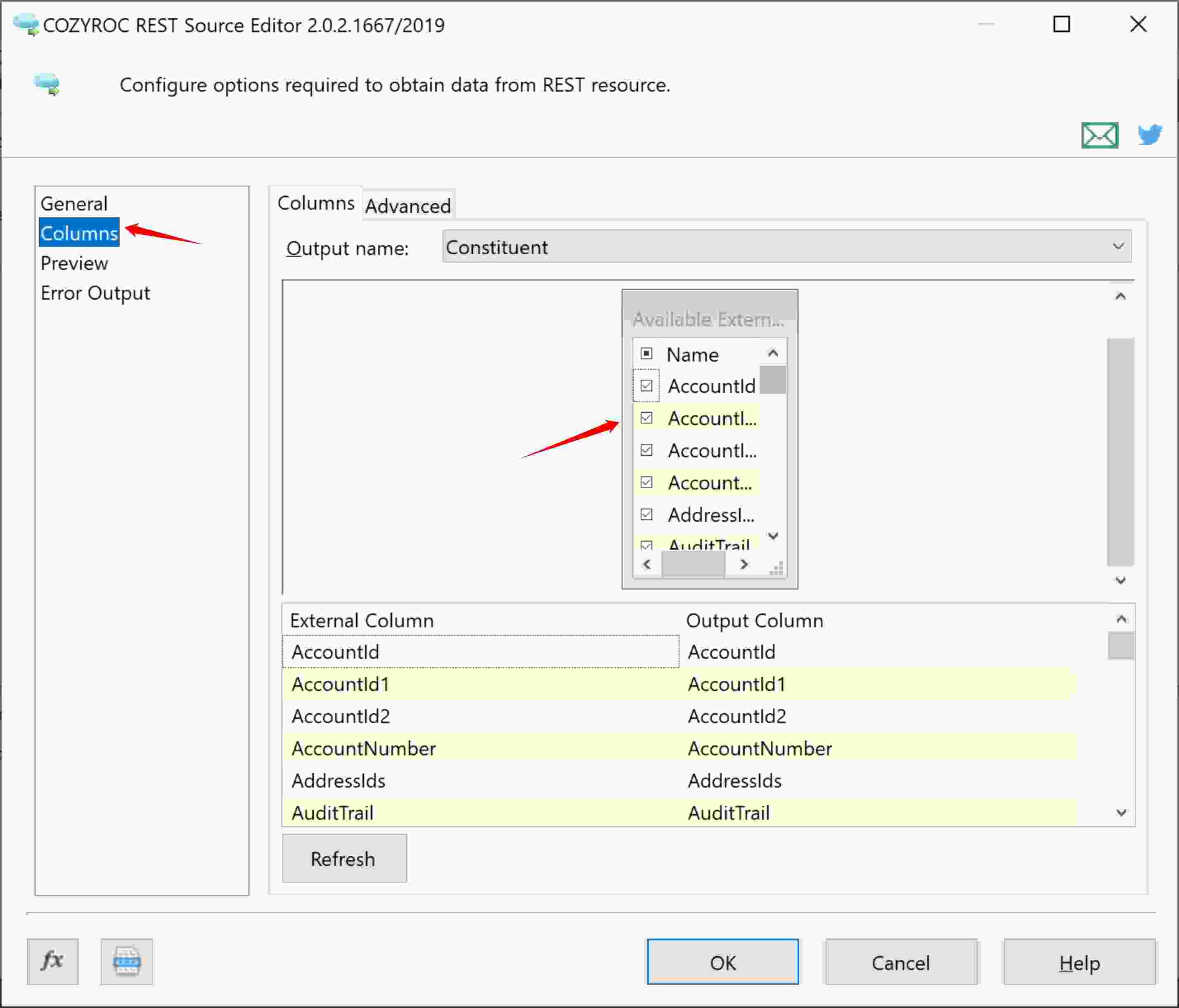Open the Output name Constituent dropdown

pyautogui.click(x=787, y=247)
